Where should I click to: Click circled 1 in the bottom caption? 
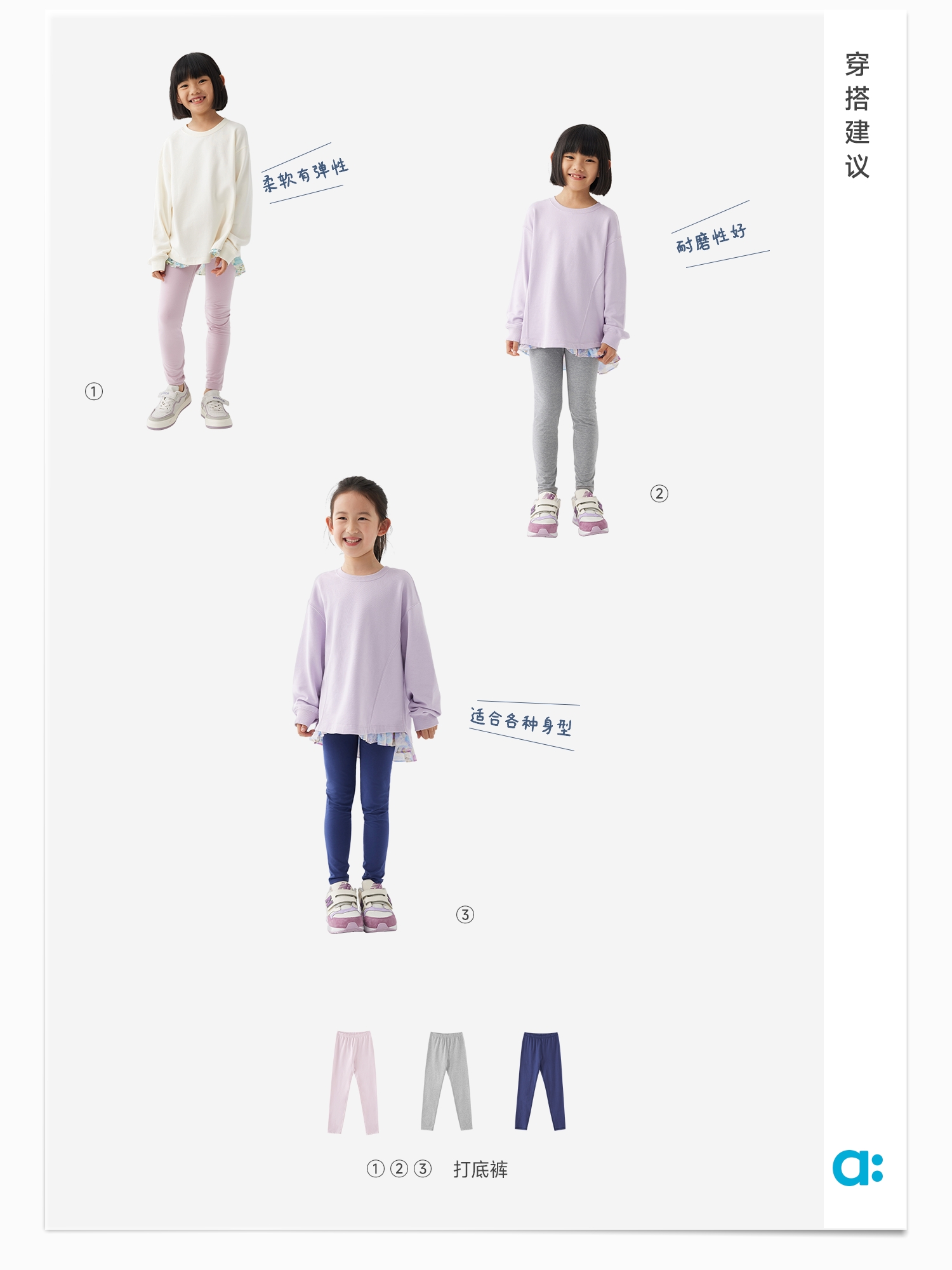(376, 1168)
